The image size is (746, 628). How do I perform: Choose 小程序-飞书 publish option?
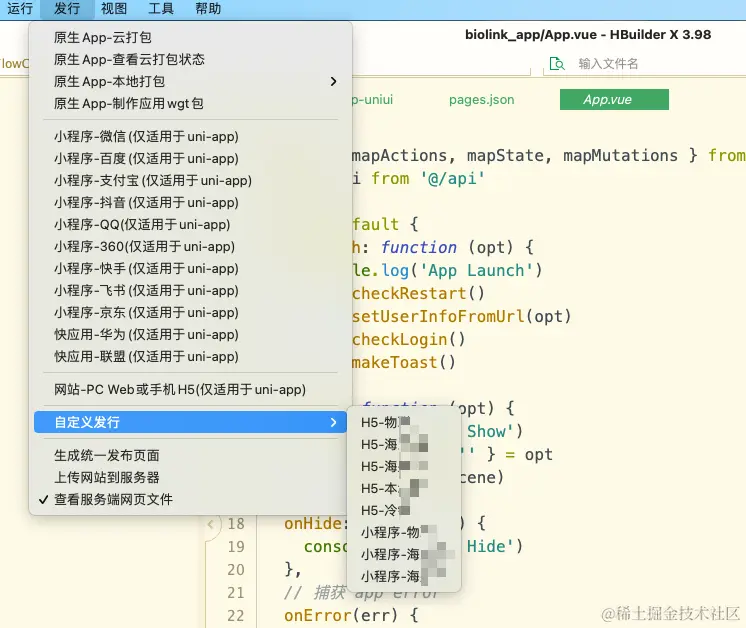pos(190,290)
